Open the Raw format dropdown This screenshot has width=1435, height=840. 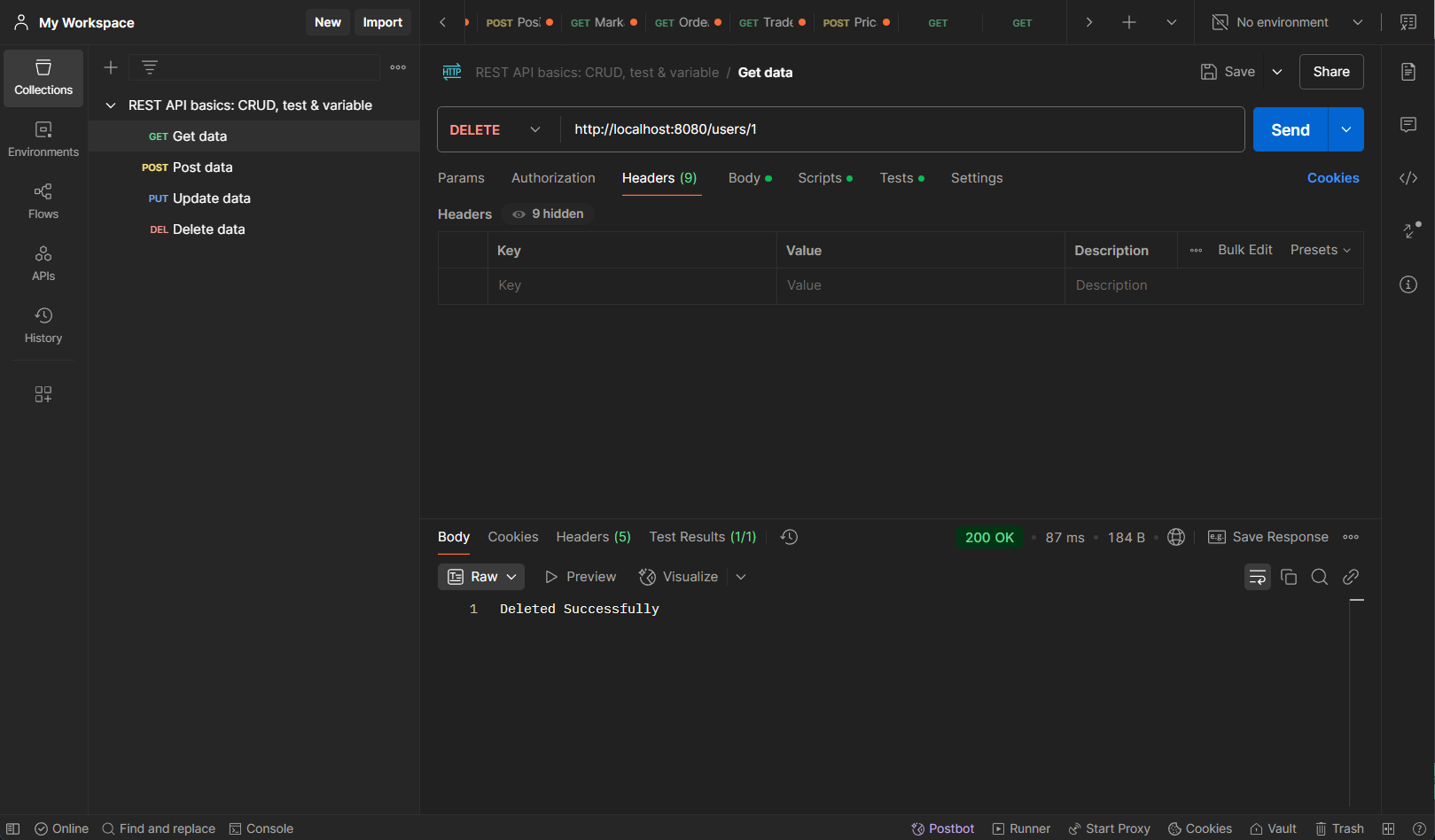click(x=481, y=577)
